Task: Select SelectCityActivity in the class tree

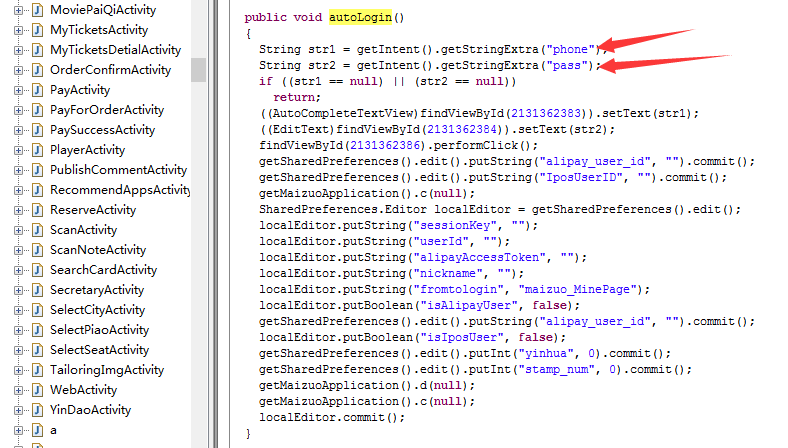Action: click(x=97, y=310)
